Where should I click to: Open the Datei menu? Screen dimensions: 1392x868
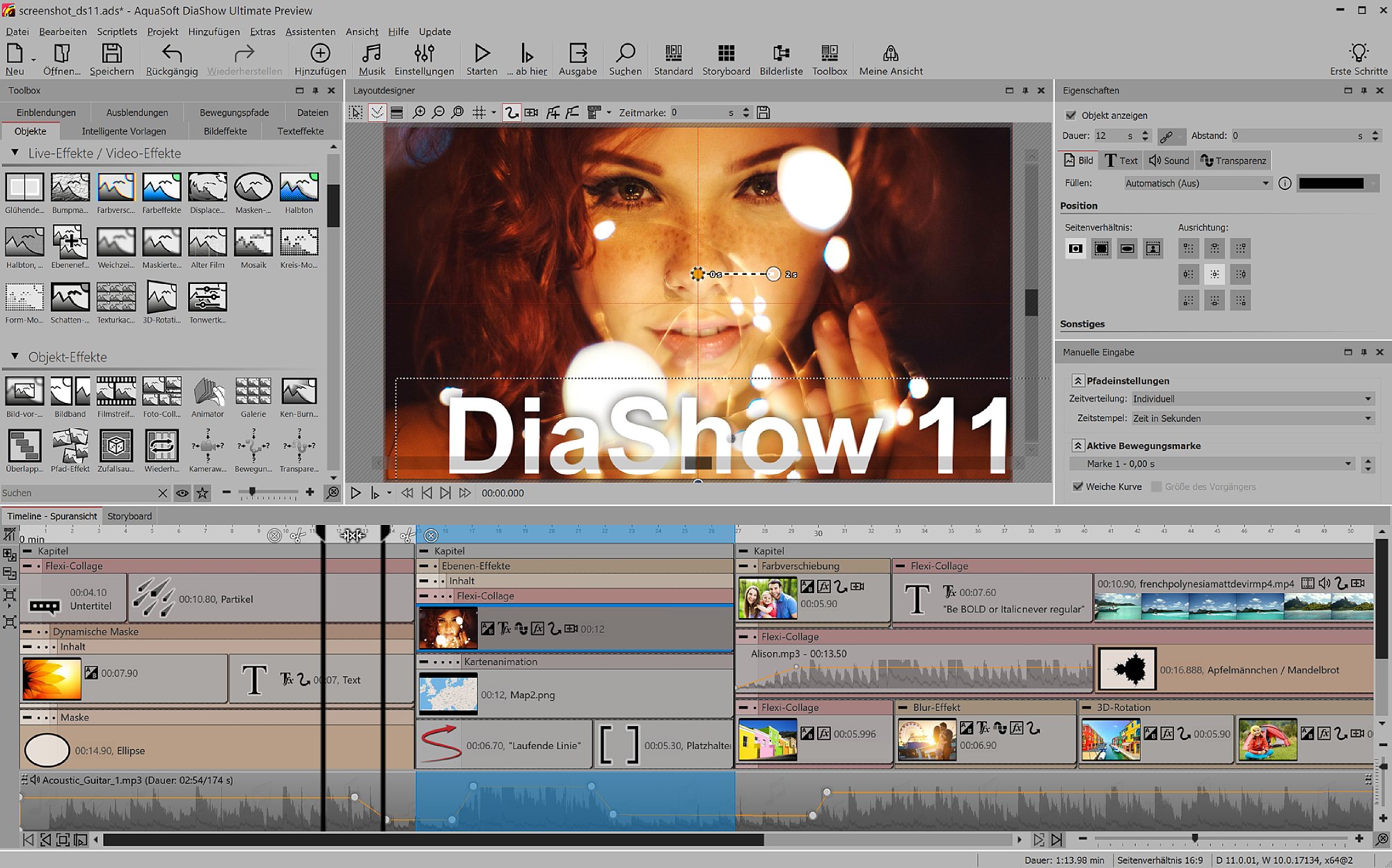pos(17,31)
